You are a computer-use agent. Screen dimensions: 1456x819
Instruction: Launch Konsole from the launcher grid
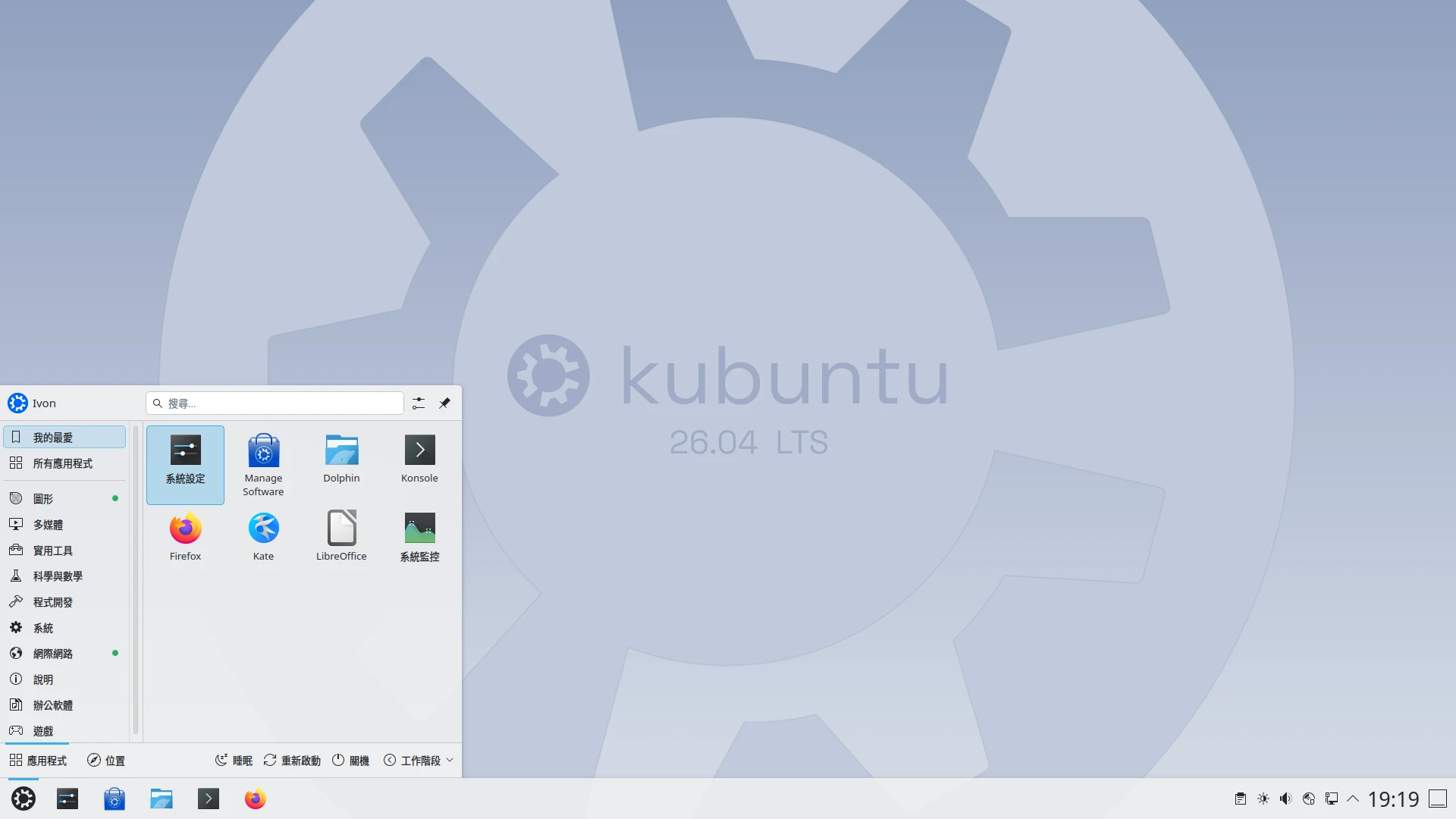click(x=419, y=459)
